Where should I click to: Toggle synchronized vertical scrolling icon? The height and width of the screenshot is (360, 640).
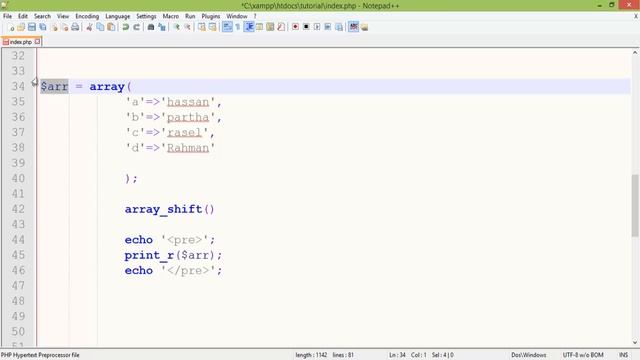point(202,27)
